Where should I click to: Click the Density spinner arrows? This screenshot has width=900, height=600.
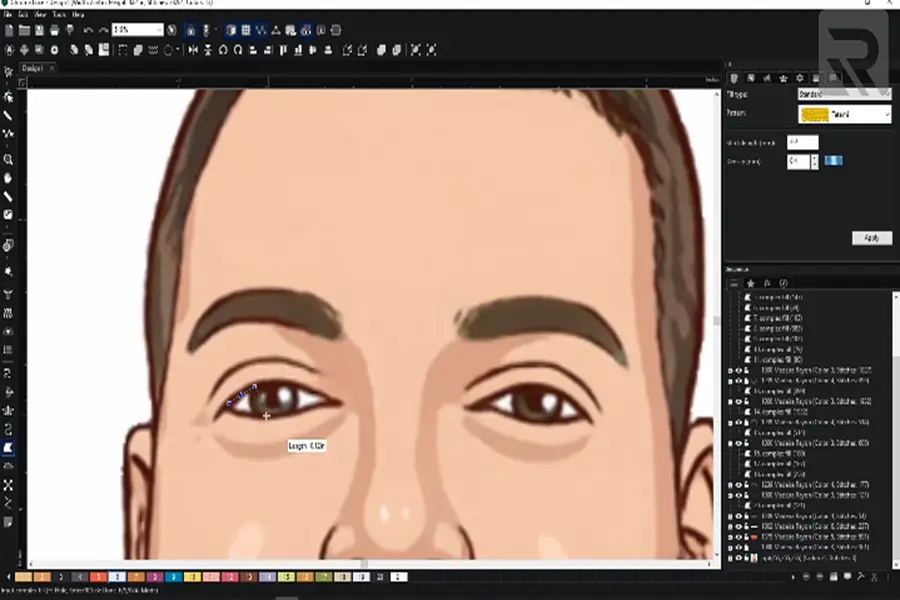(x=814, y=161)
